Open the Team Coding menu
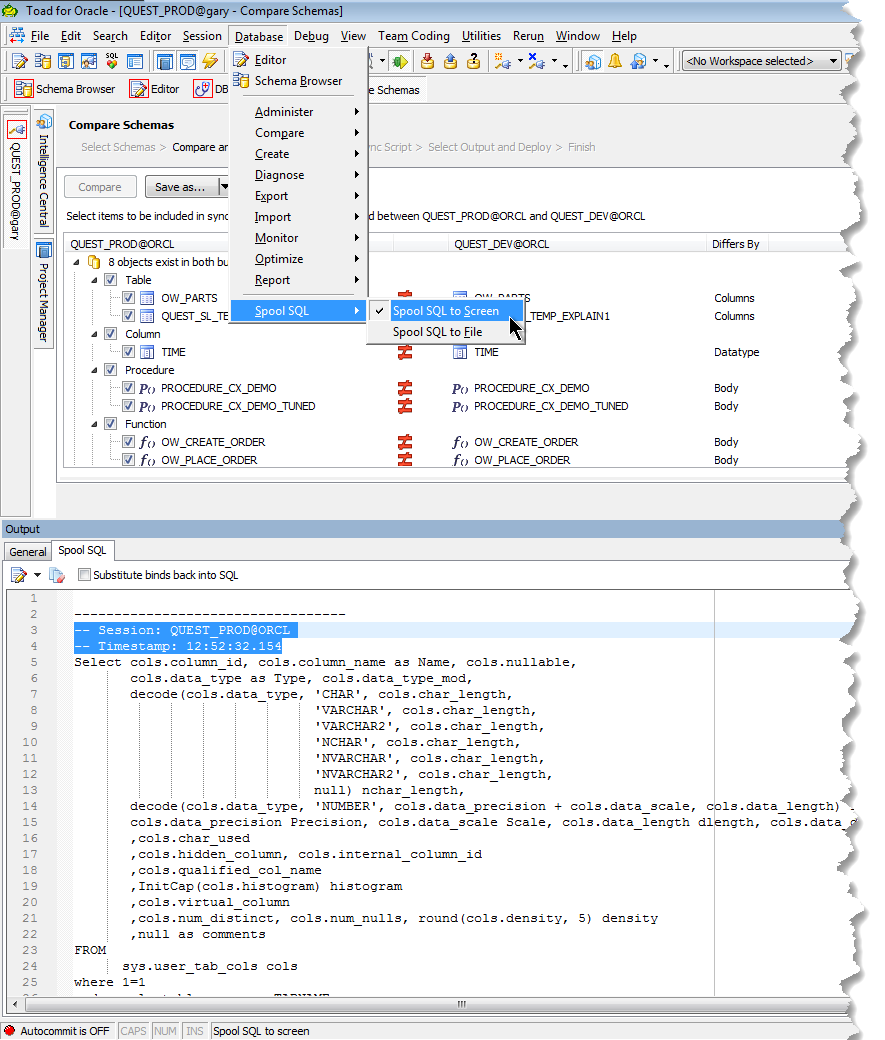Screen dimensions: 885x1040 (414, 36)
